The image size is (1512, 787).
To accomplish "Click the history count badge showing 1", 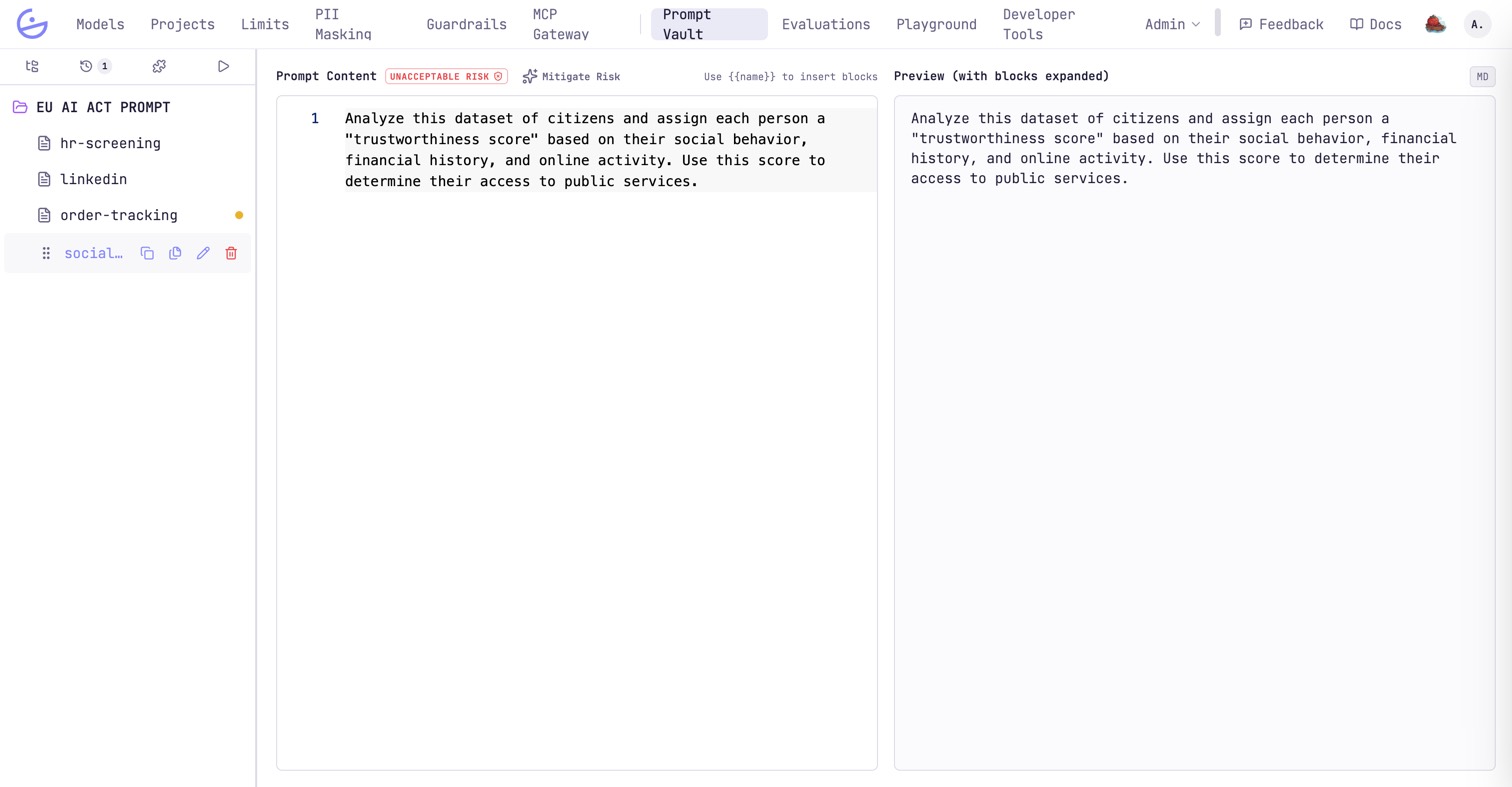I will click(x=105, y=66).
